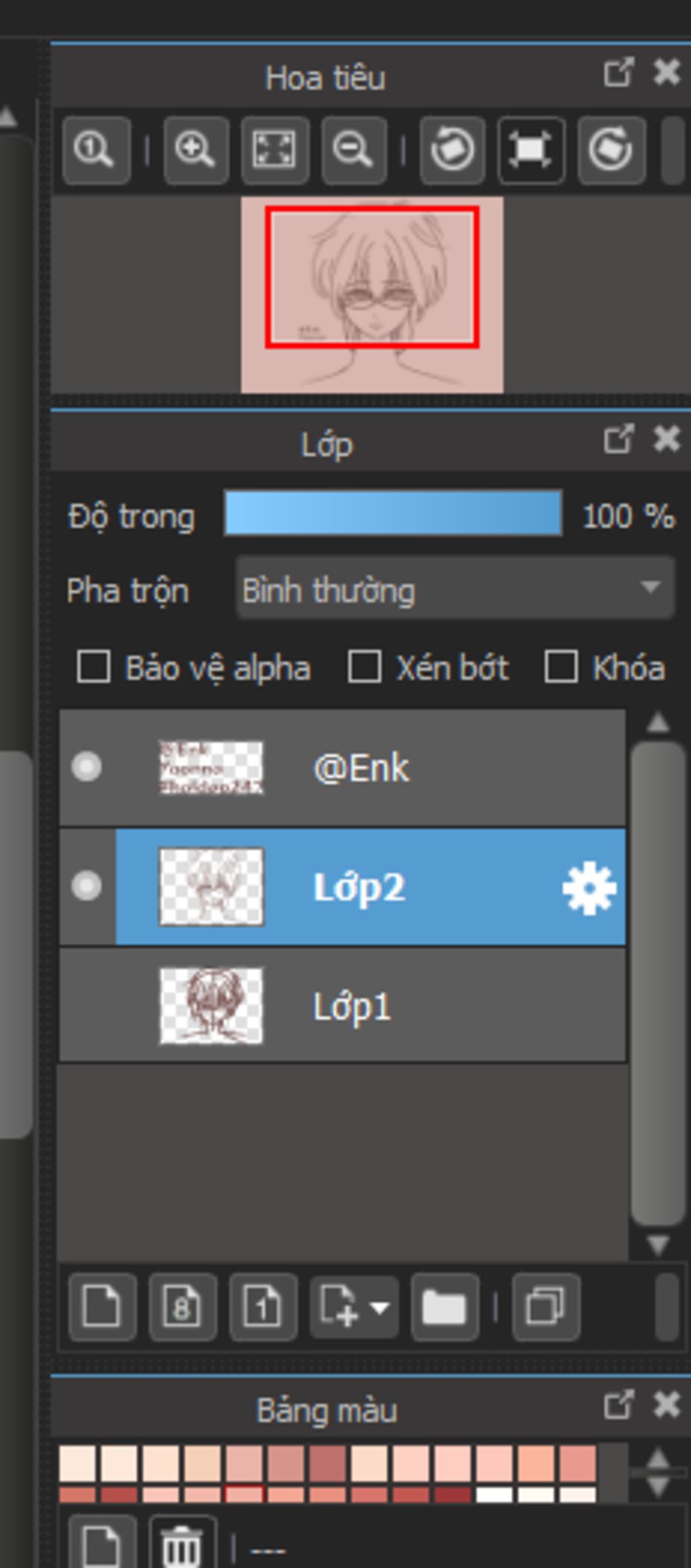Rotate the canvas right in navigator

pyautogui.click(x=611, y=150)
